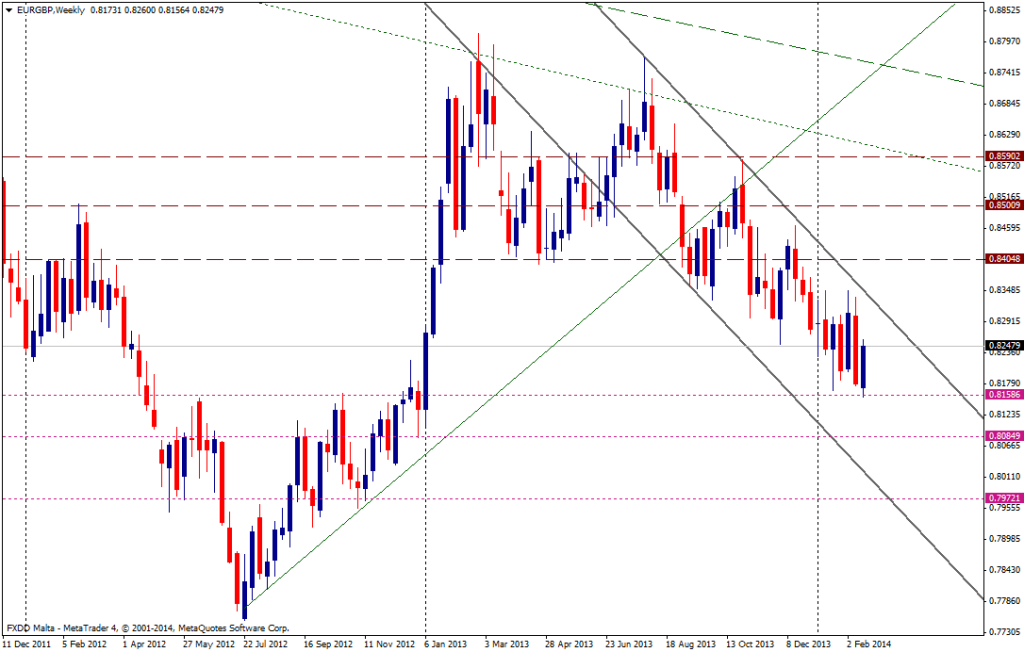Click the 0.85009 red price label
The image size is (1024, 652).
click(x=1003, y=205)
